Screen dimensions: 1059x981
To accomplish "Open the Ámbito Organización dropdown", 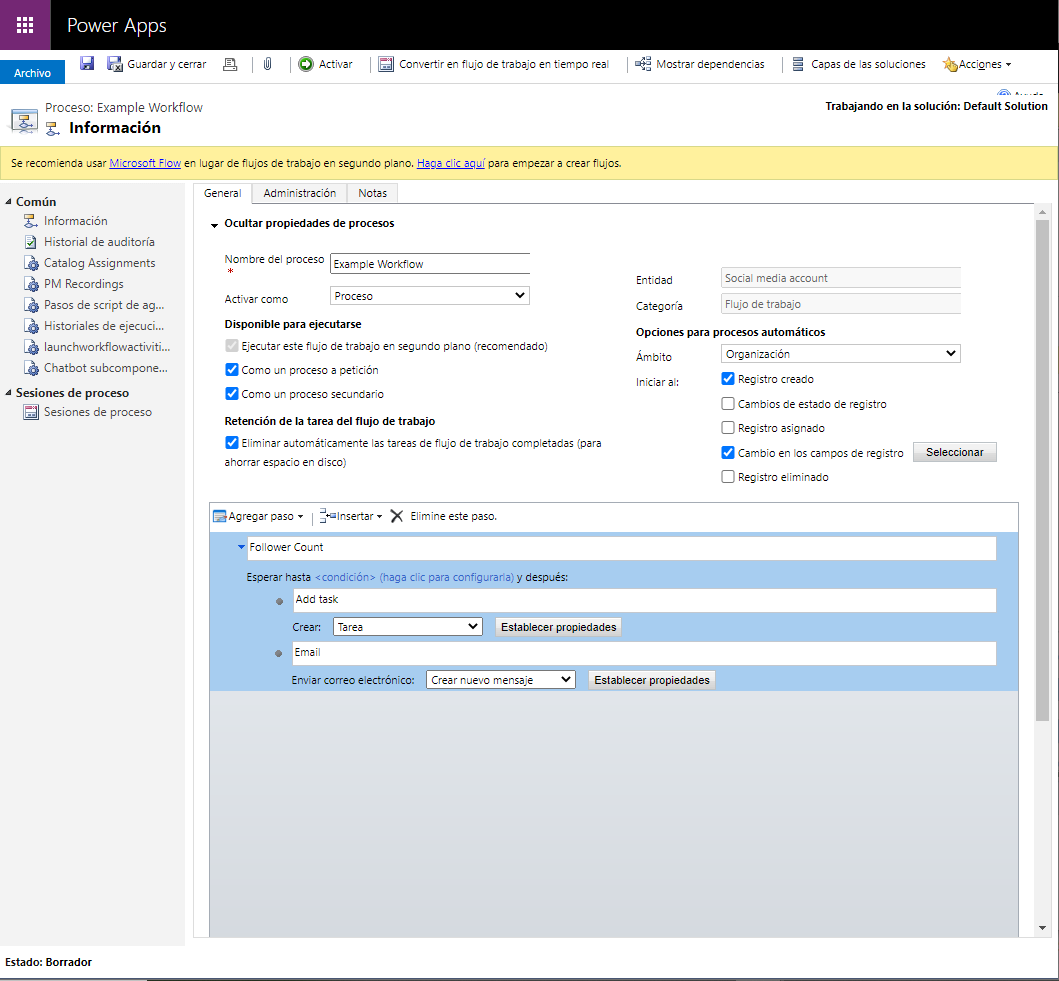I will [840, 354].
